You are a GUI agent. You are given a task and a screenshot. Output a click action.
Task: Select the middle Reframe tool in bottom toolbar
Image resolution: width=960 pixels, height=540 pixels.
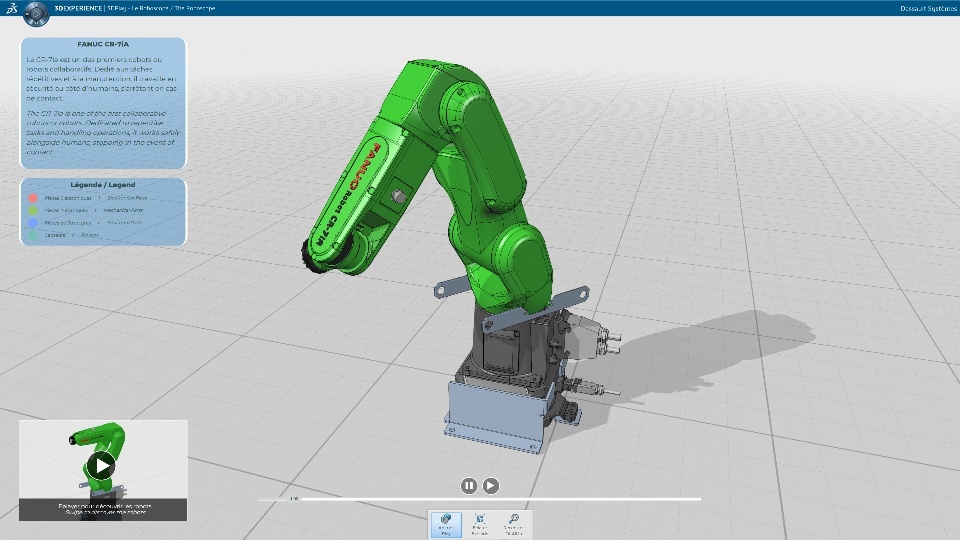(479, 525)
